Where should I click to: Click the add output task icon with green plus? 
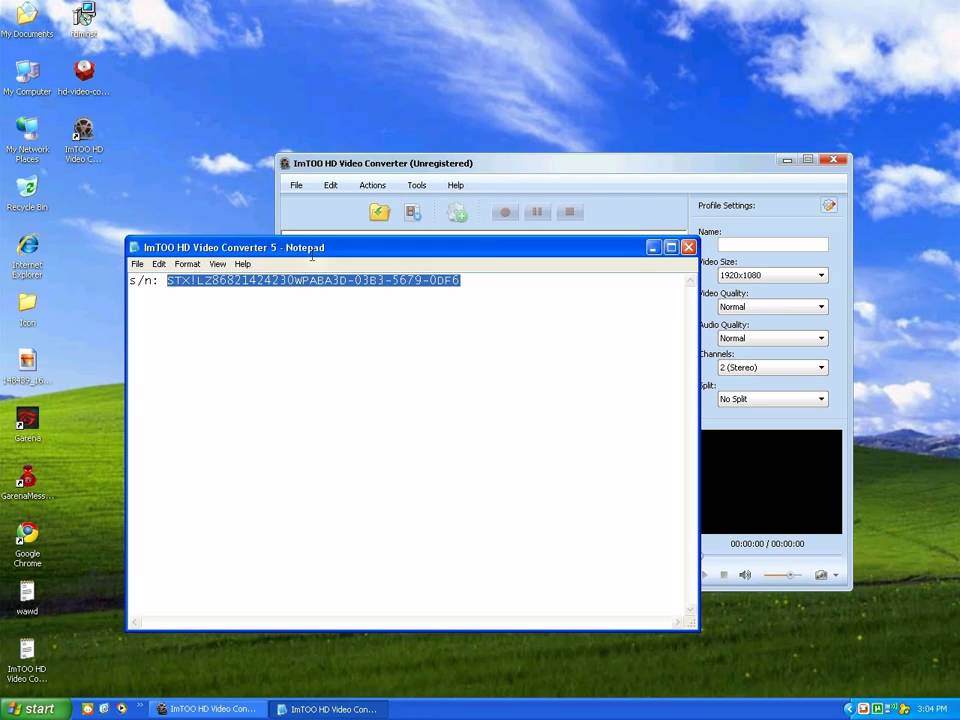(x=457, y=212)
